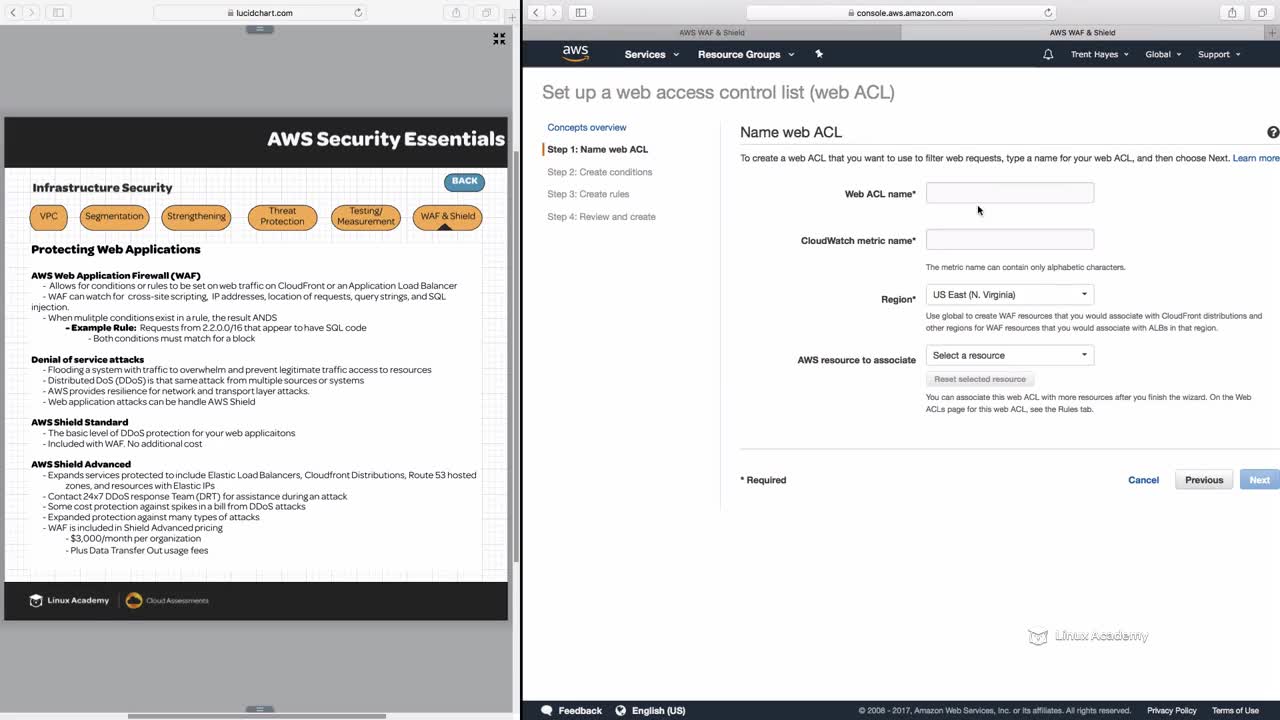Click the Cancel link
Screen dimensions: 1280x720
[1143, 480]
